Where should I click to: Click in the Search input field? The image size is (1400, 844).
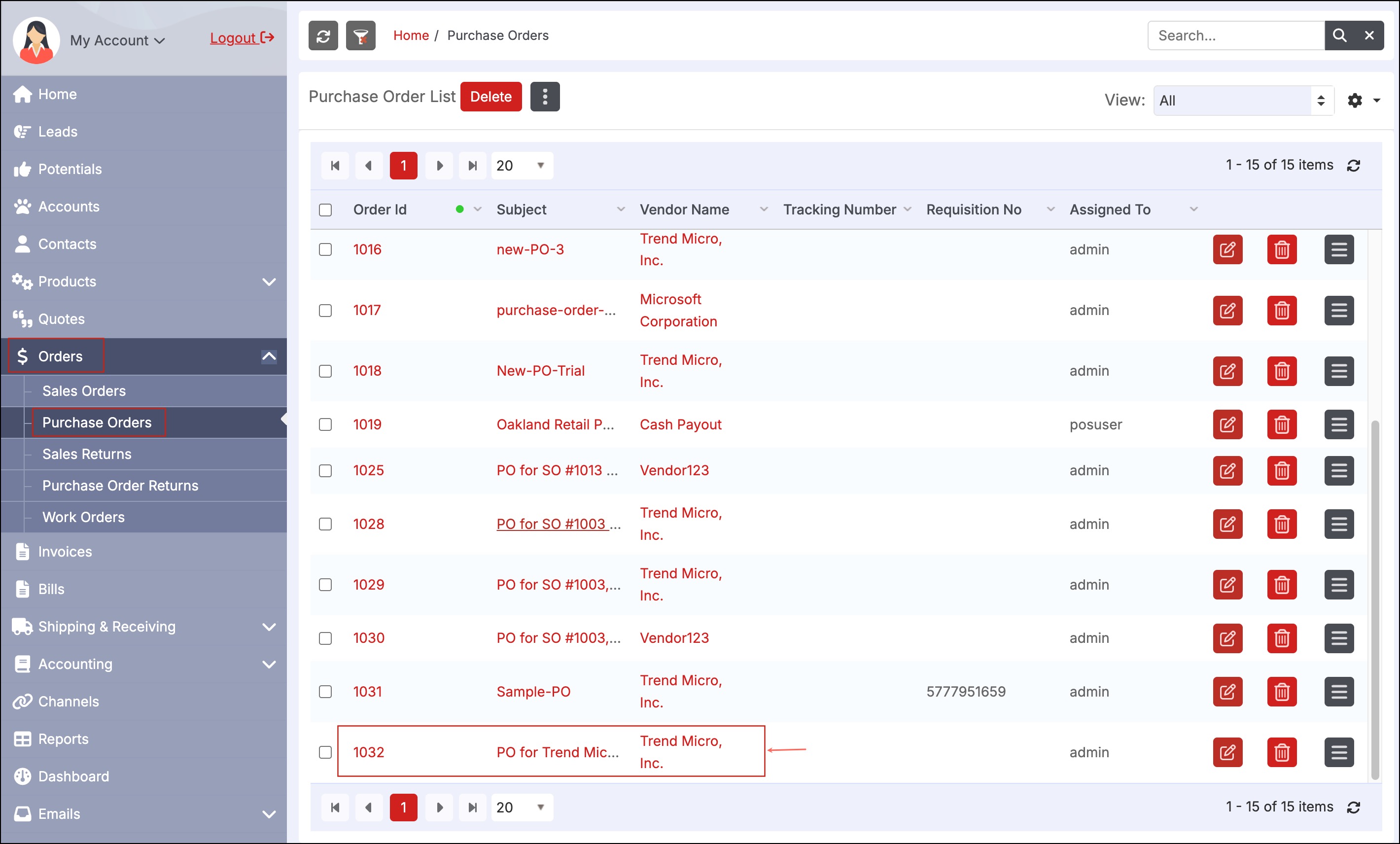tap(1236, 36)
